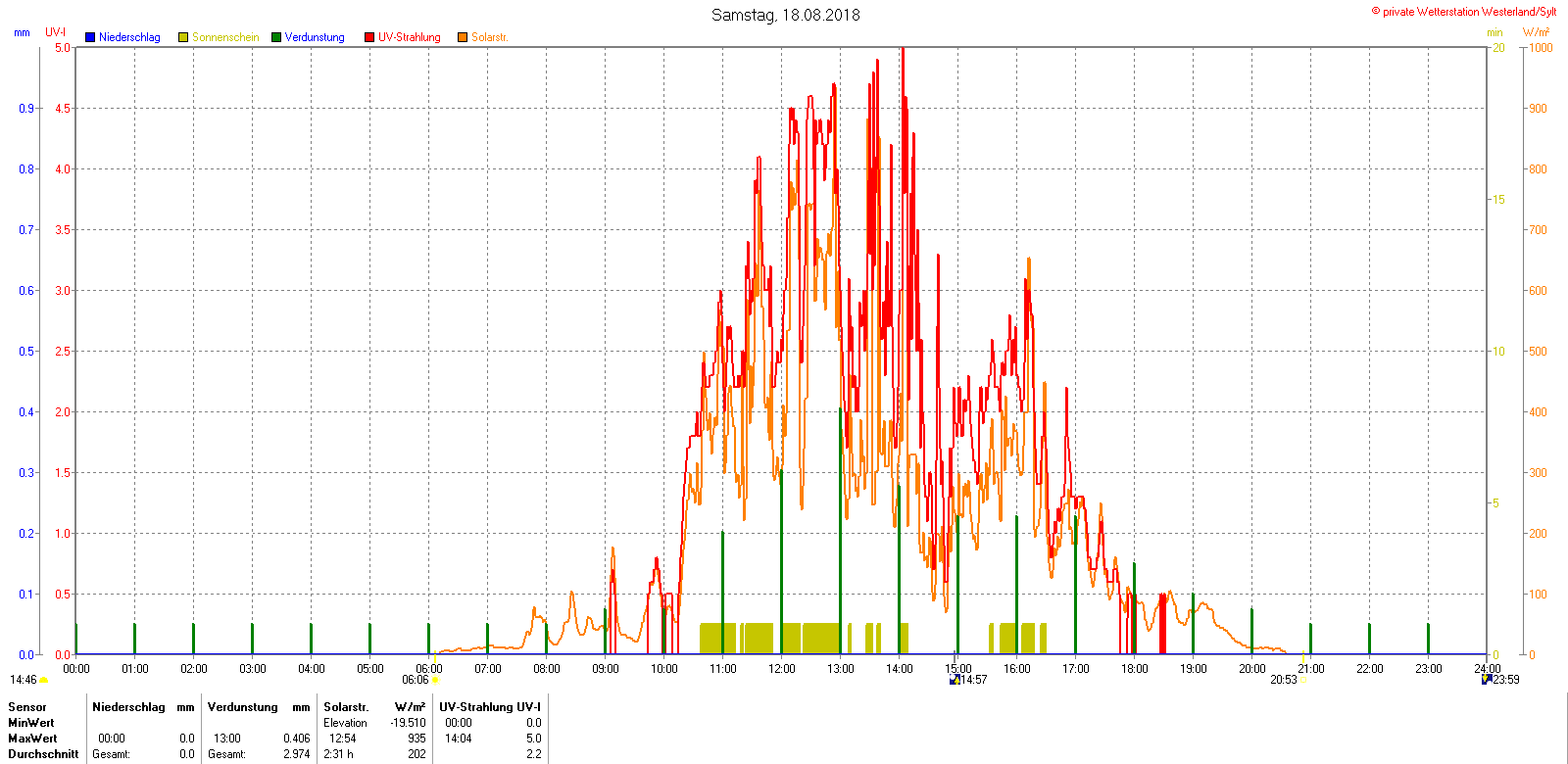Click the sunset marker beside 20:53
The image size is (1568, 764).
(1303, 680)
